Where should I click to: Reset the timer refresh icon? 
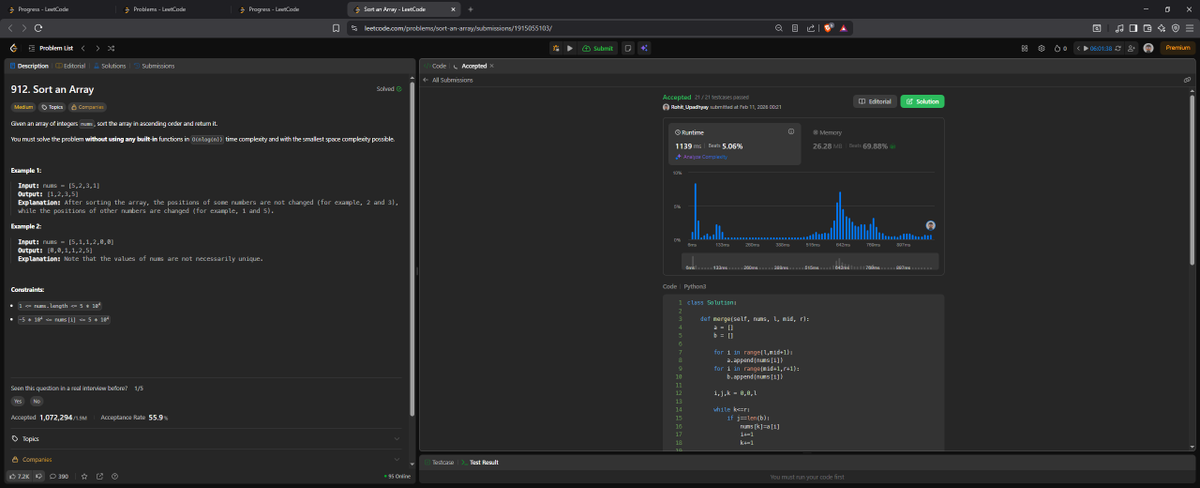[1118, 48]
